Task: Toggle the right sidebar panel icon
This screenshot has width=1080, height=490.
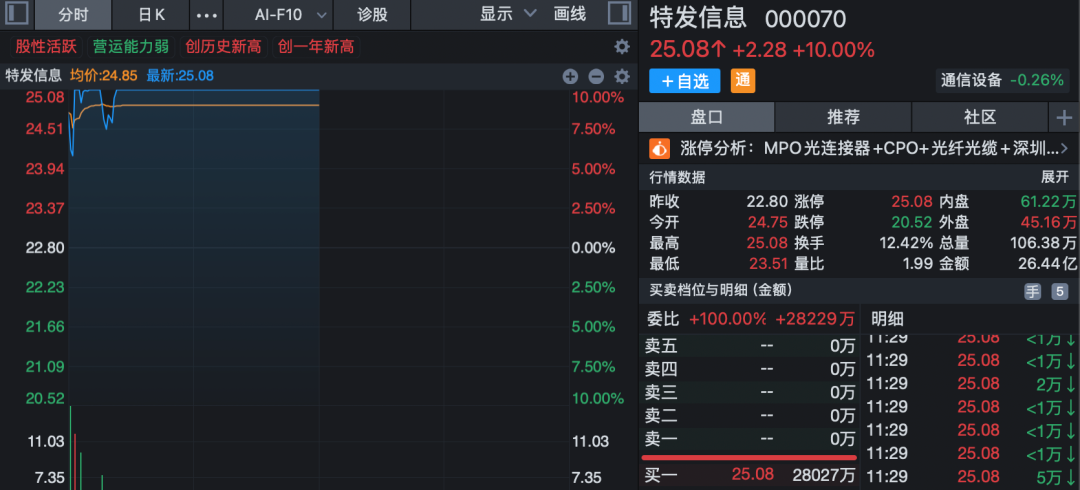Action: click(x=619, y=14)
